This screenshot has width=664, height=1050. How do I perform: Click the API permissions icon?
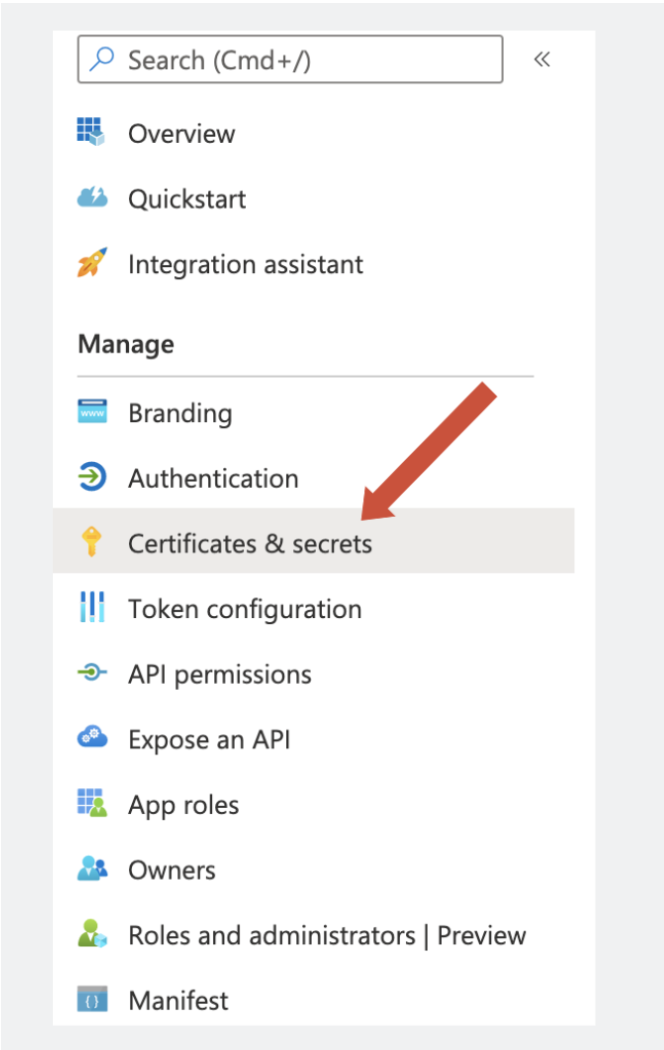pos(92,672)
